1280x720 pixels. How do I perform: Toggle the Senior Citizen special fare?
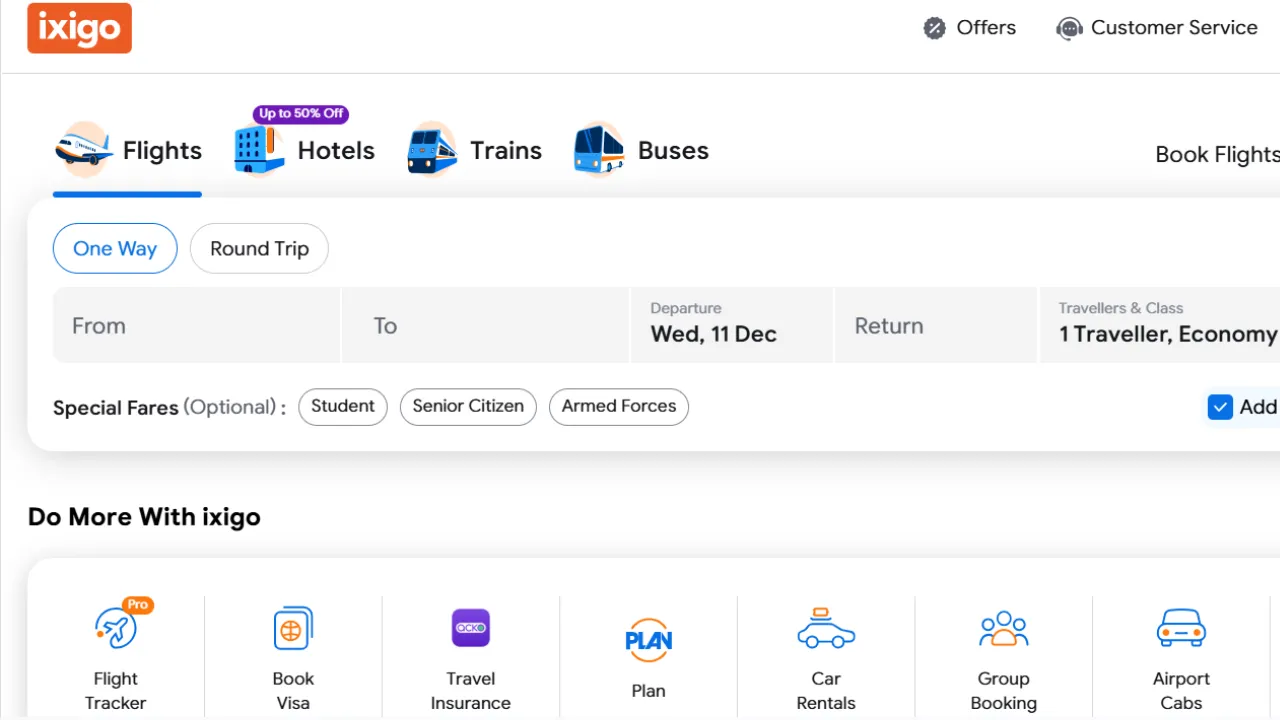[x=468, y=407]
